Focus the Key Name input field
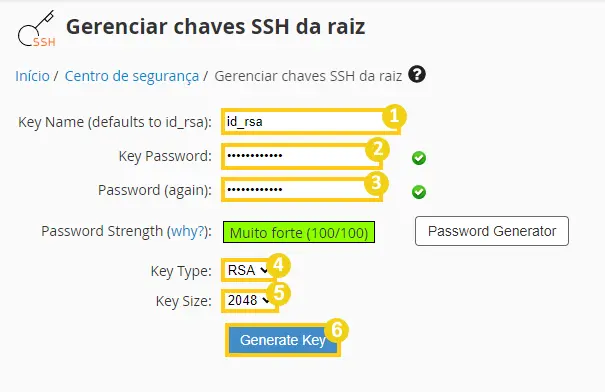 [311, 122]
